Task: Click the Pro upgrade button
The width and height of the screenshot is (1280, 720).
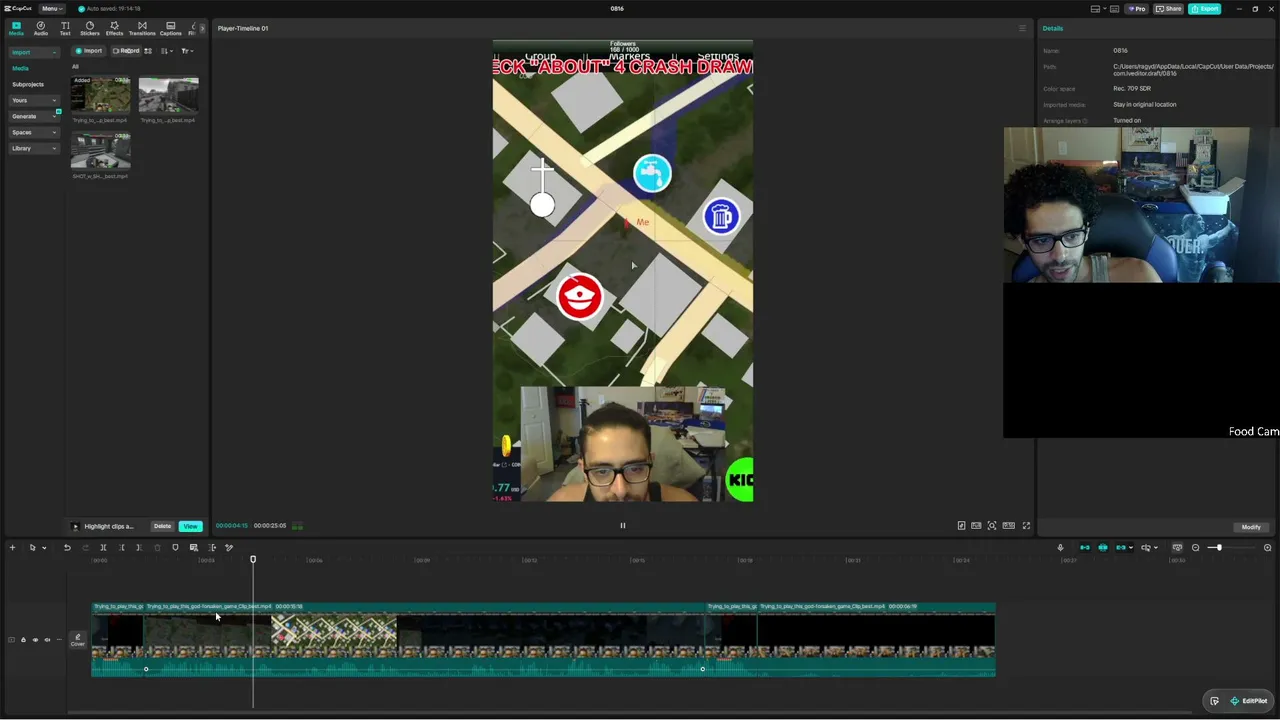Action: pos(1137,9)
